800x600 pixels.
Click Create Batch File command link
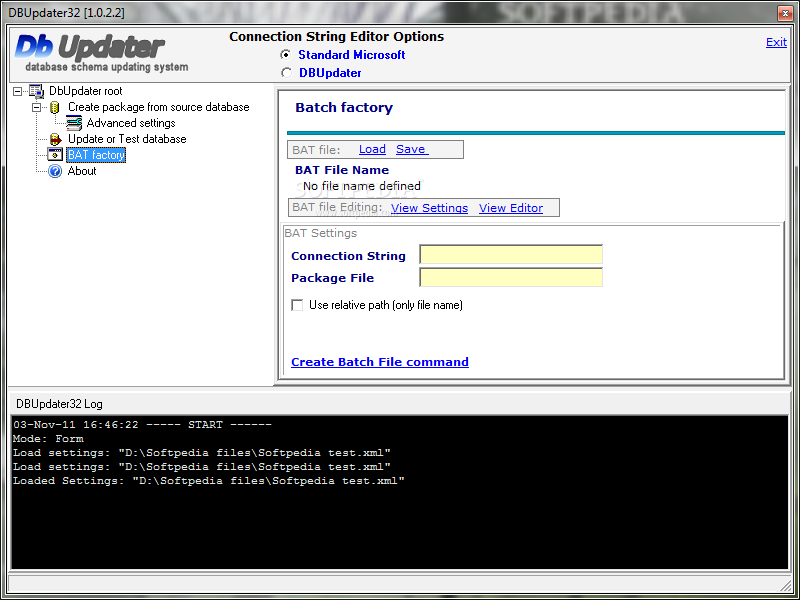pyautogui.click(x=380, y=362)
